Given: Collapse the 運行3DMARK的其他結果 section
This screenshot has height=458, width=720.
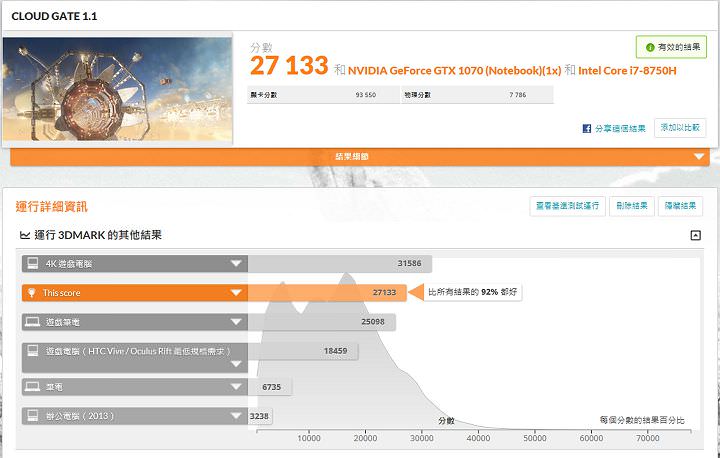Looking at the screenshot, I should click(695, 235).
